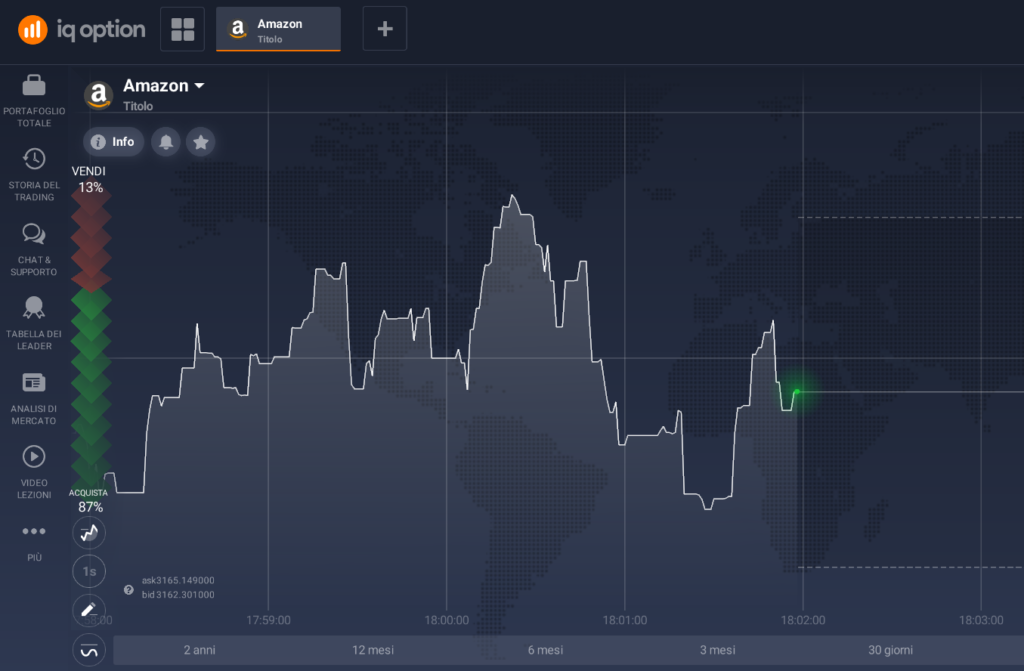Click the 18:02:00 time axis label
The image size is (1024, 671).
(x=803, y=620)
